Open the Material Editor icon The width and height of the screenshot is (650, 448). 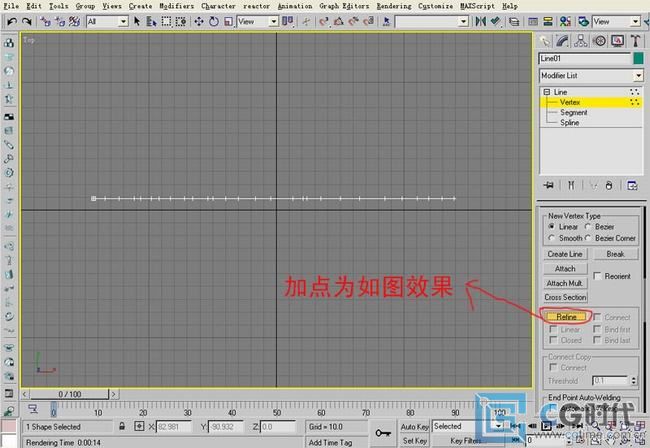[565, 21]
